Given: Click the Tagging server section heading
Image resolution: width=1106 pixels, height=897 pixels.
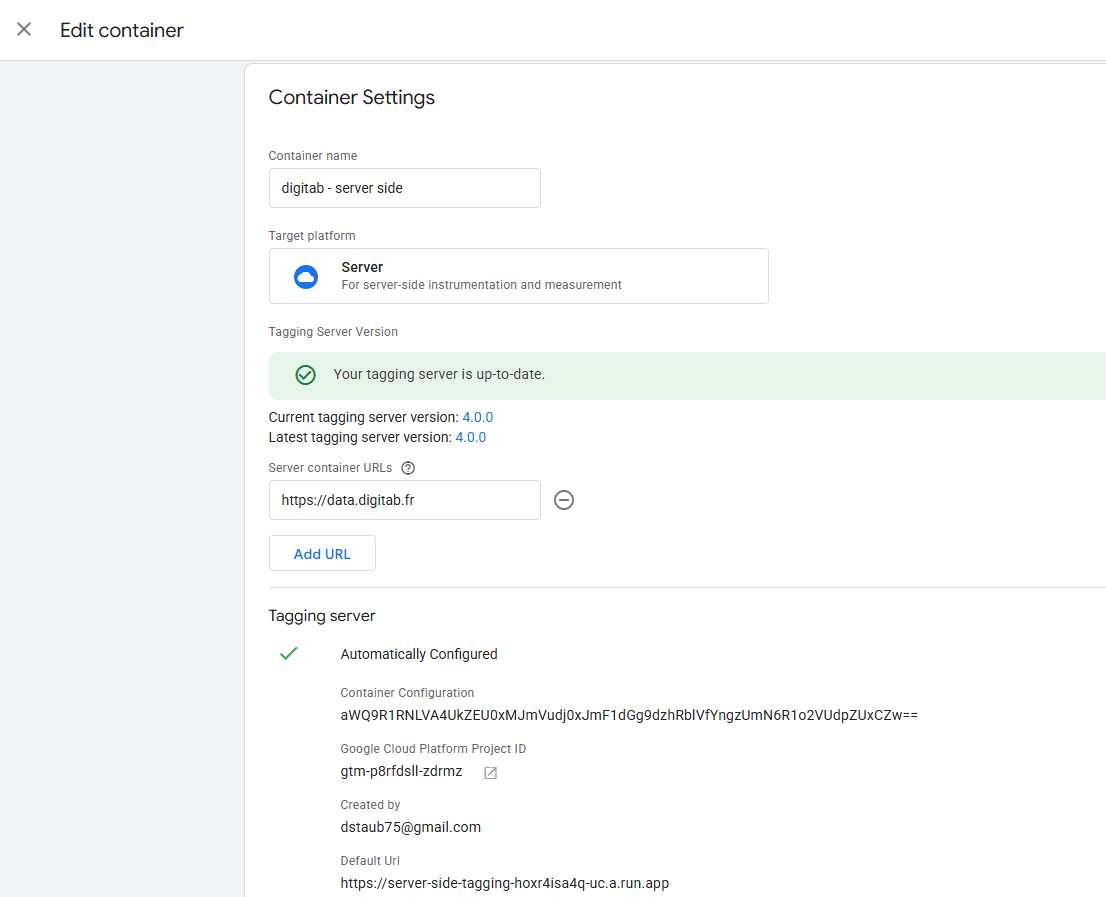Looking at the screenshot, I should 322,616.
